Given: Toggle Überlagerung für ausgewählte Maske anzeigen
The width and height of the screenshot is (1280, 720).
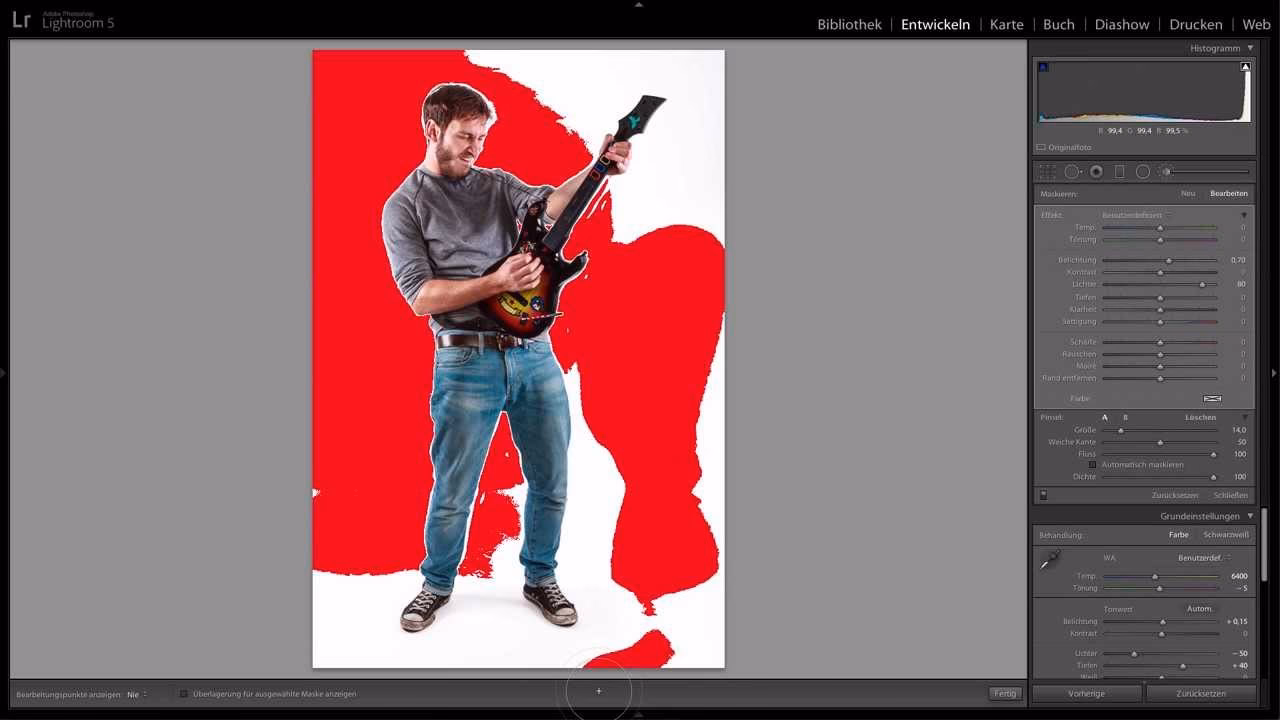Looking at the screenshot, I should point(184,693).
